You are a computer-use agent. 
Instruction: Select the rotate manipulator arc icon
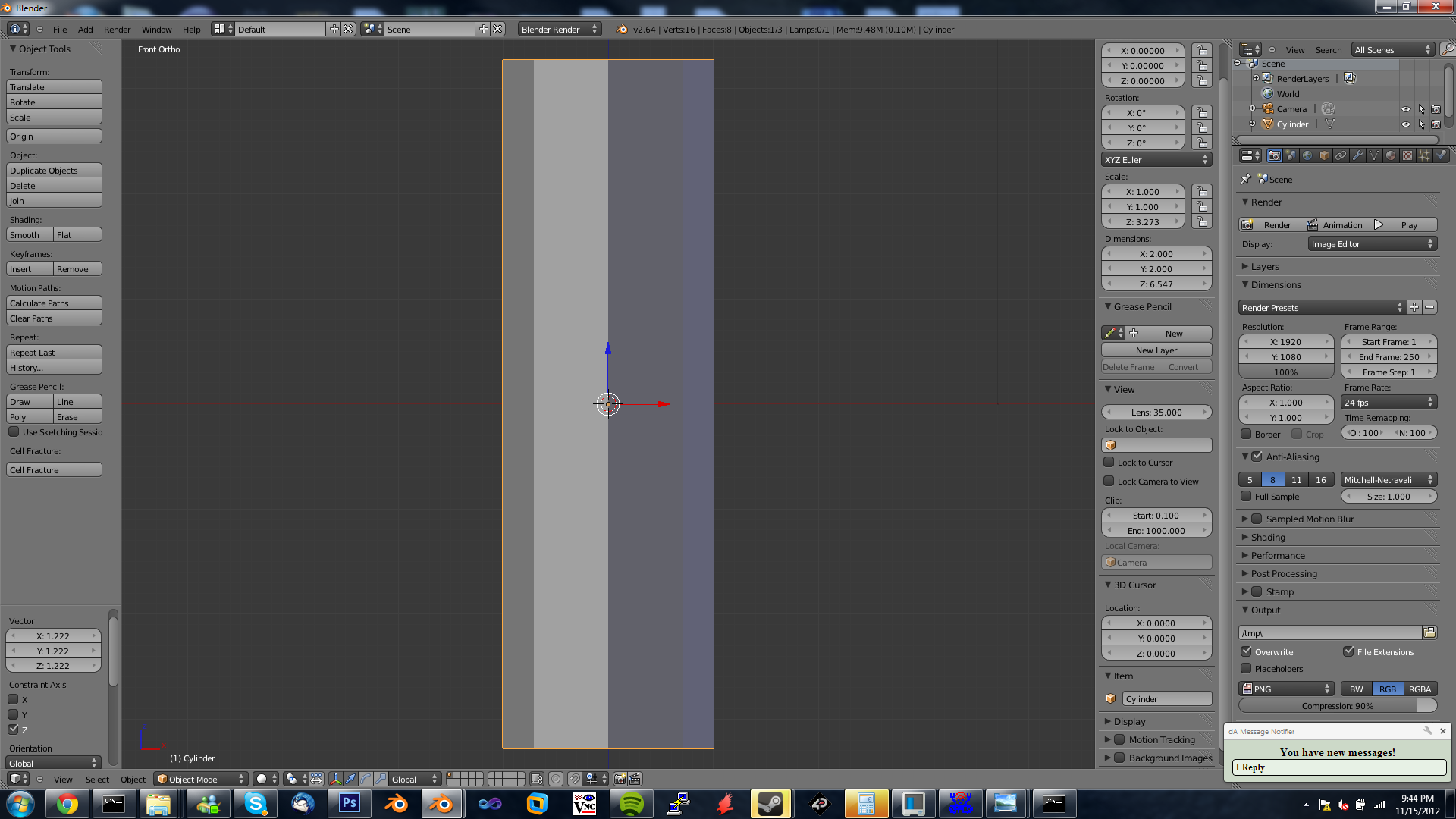[x=366, y=779]
